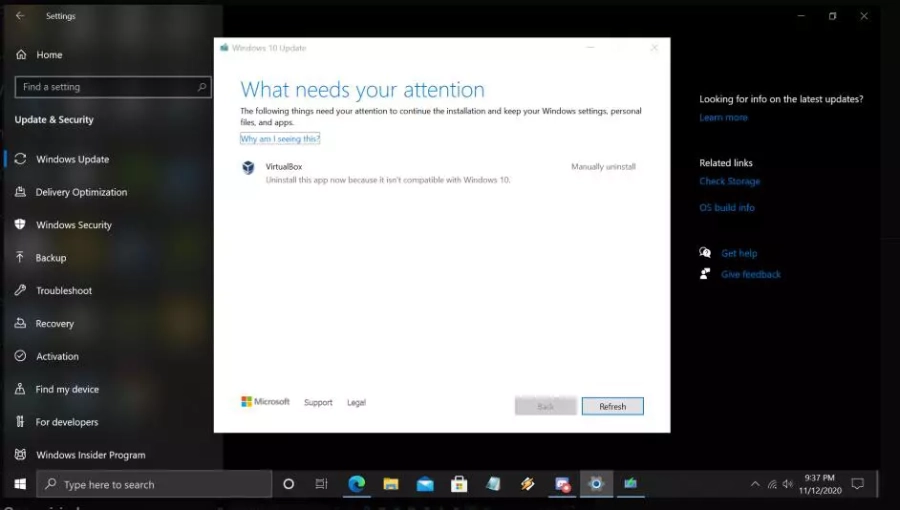Follow the 'Why am I seeing this?' link
This screenshot has height=510, width=900.
pos(280,139)
